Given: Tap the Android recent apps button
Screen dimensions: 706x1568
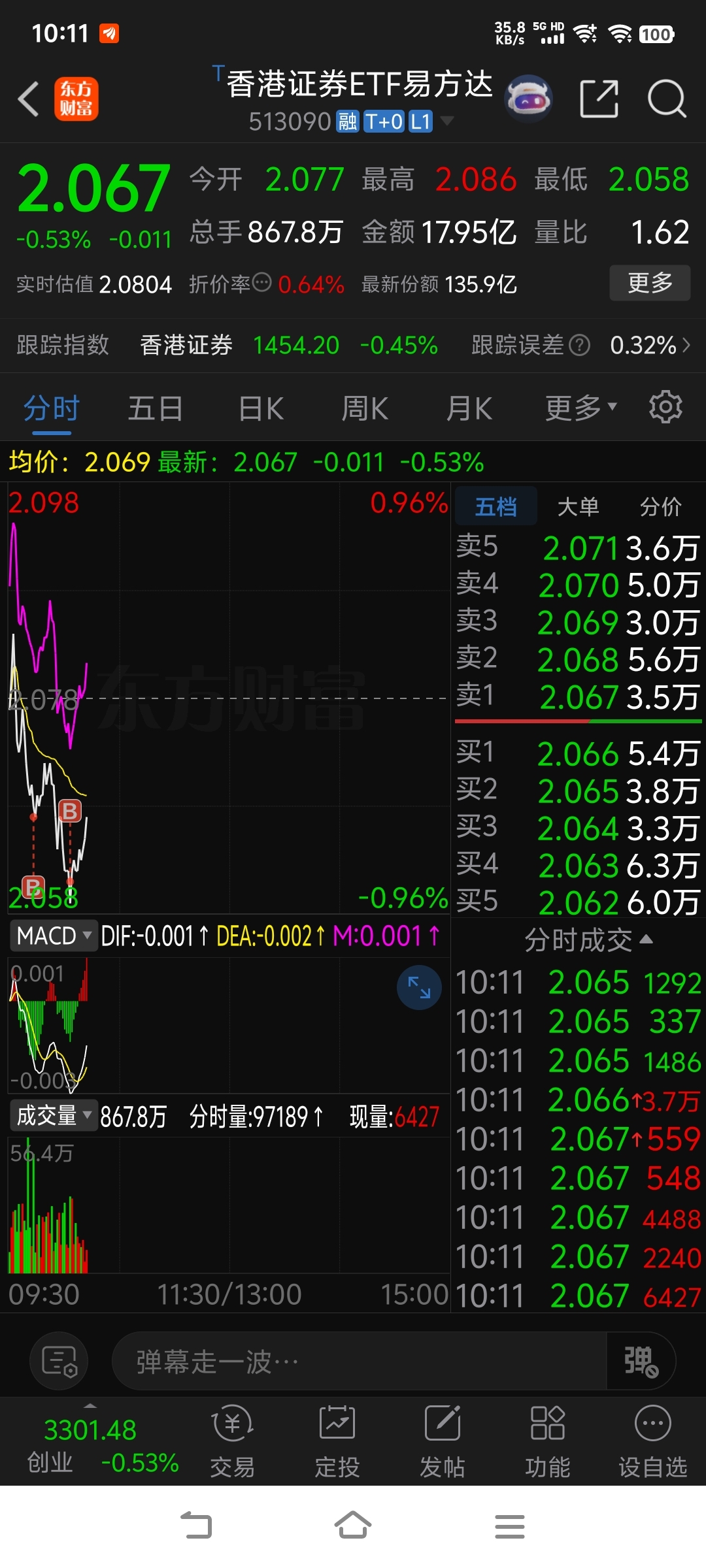Looking at the screenshot, I should coord(510,1526).
